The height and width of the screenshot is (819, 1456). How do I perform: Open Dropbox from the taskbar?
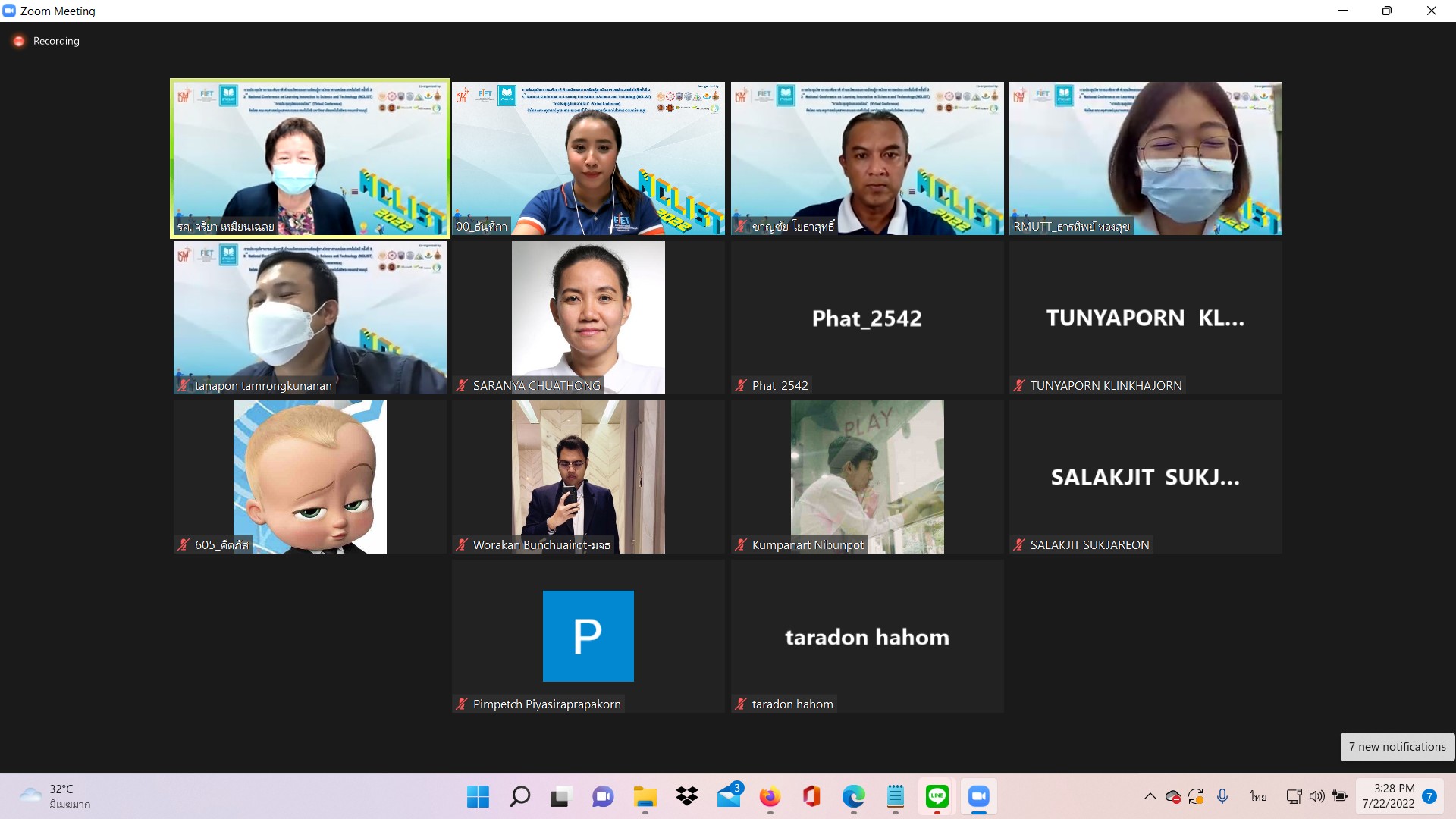coord(687,796)
